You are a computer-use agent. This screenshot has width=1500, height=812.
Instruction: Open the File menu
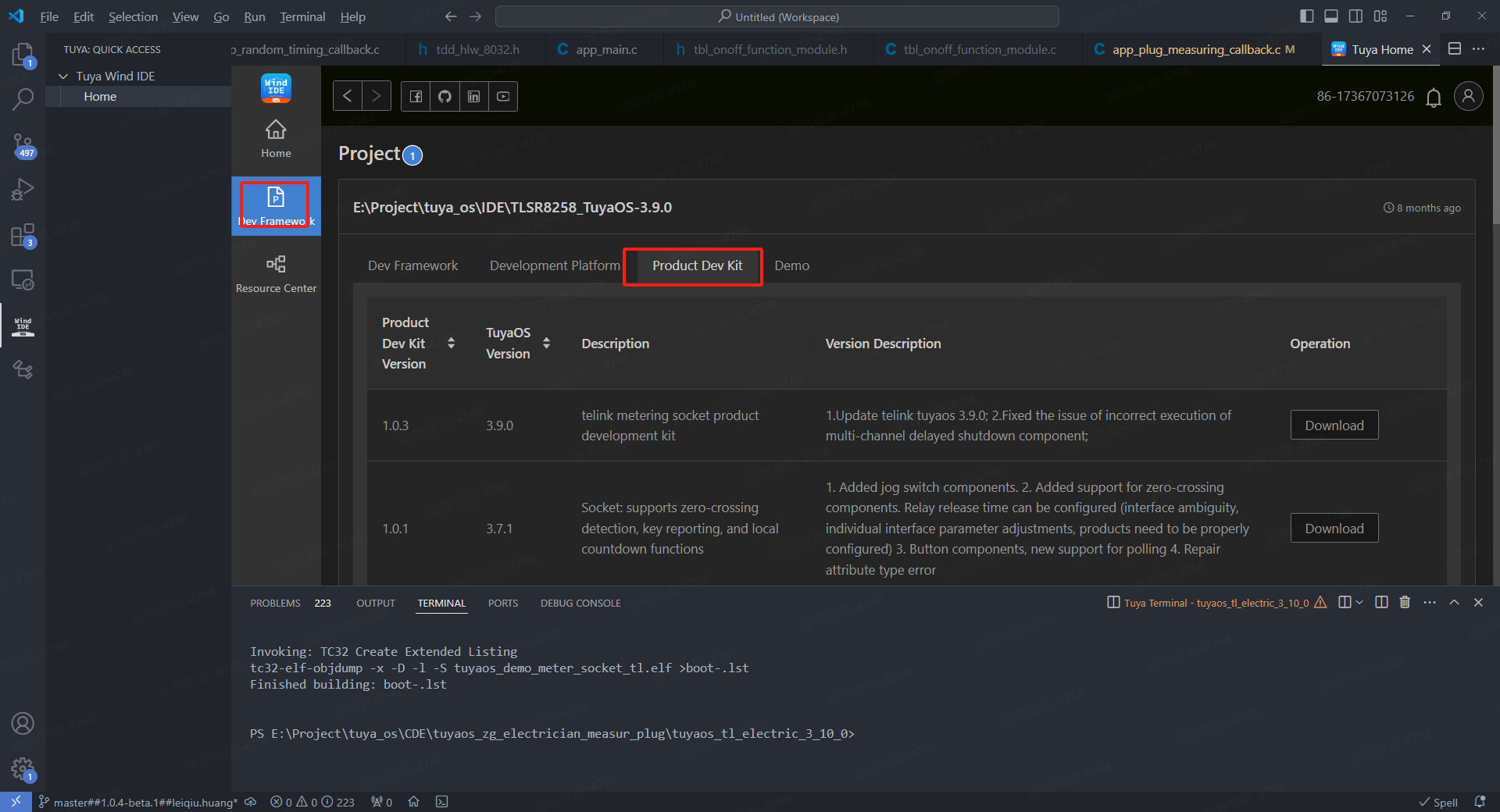[49, 16]
